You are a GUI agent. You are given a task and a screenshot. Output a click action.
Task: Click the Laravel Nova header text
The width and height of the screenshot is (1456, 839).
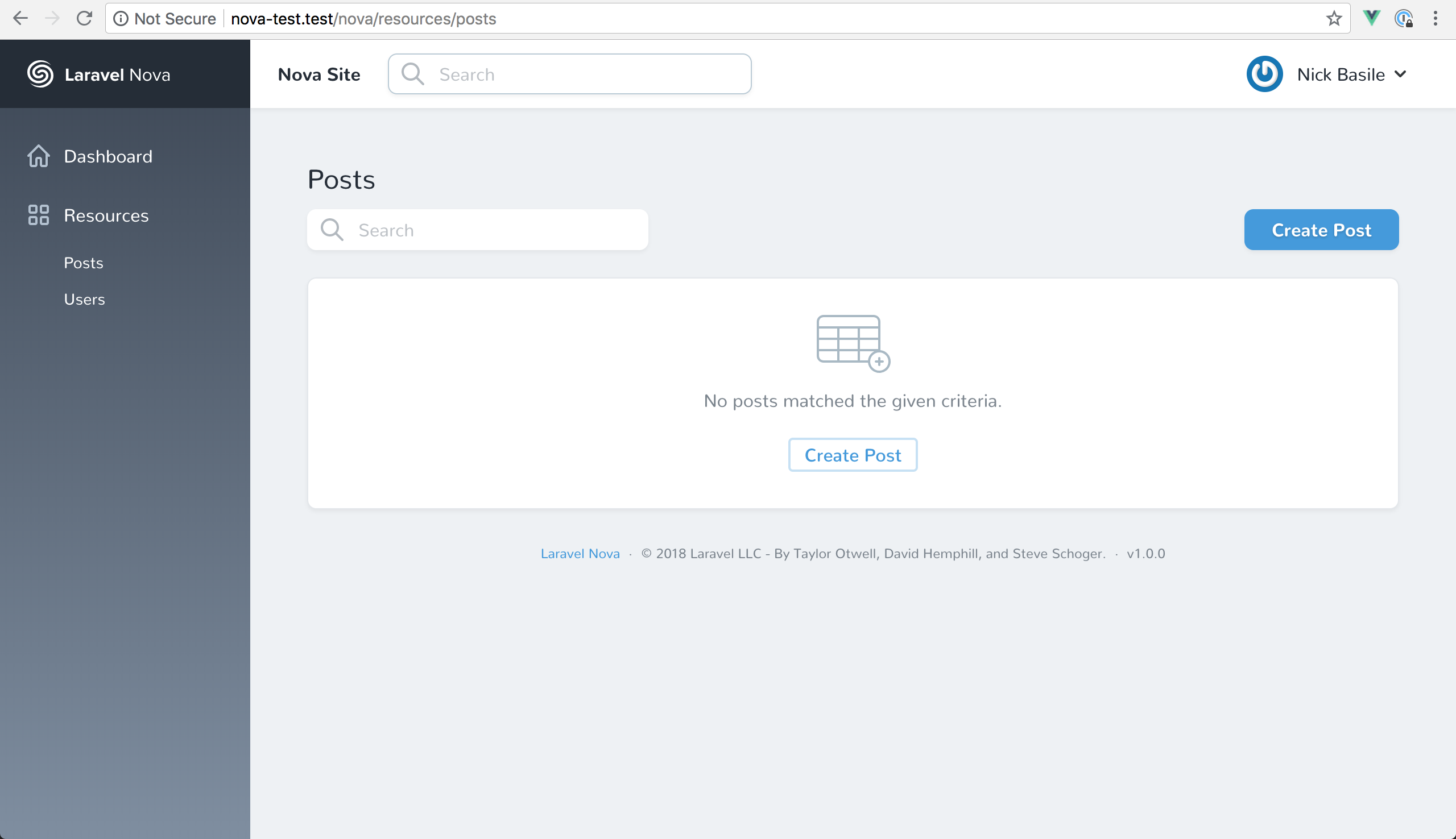117,75
